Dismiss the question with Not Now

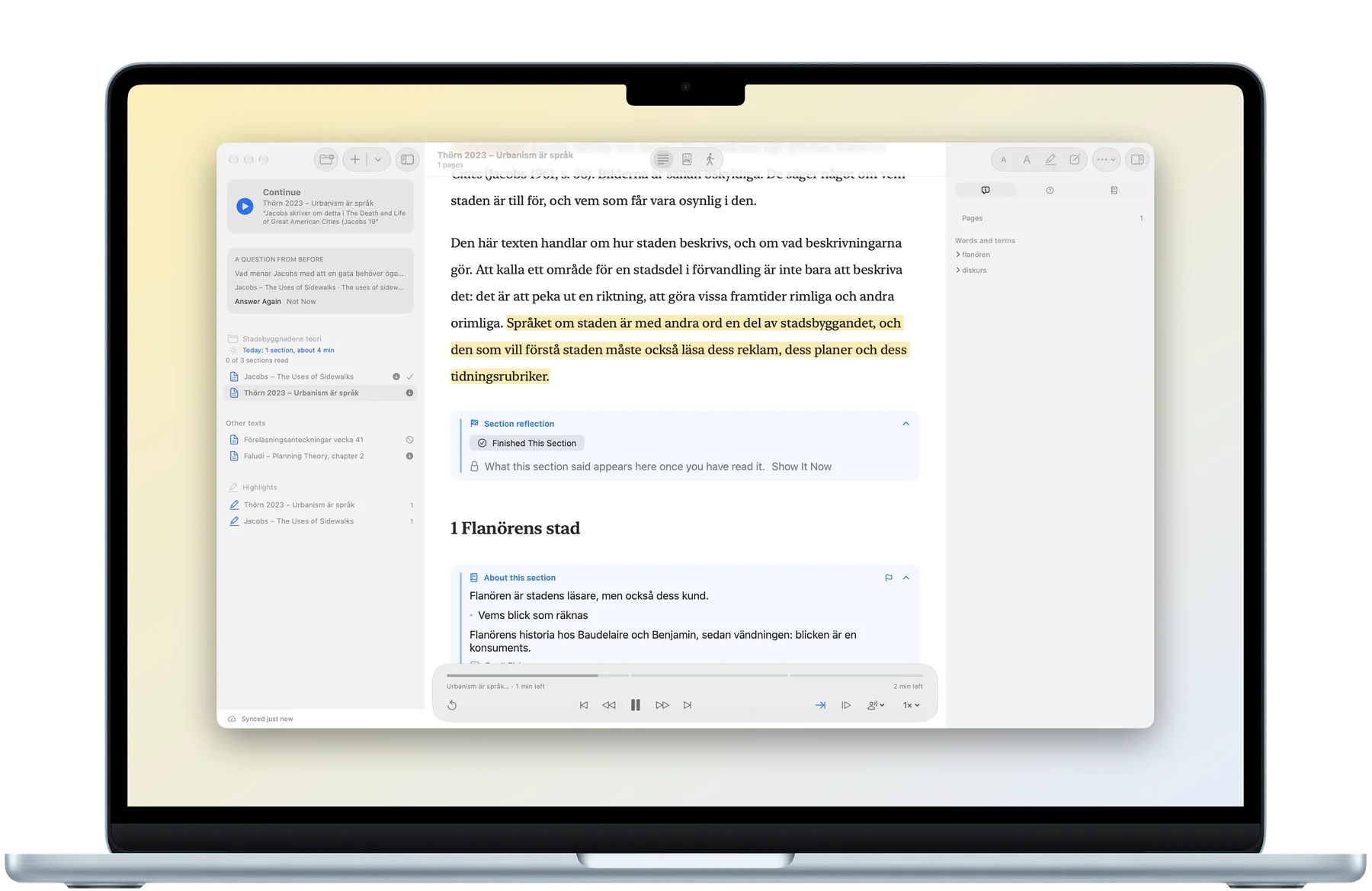(301, 301)
